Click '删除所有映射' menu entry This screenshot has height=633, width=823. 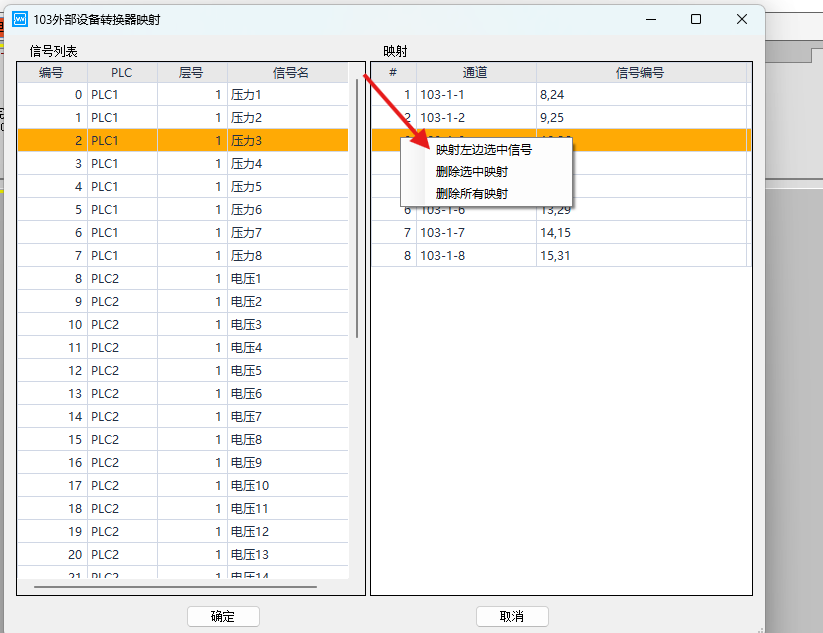click(472, 193)
